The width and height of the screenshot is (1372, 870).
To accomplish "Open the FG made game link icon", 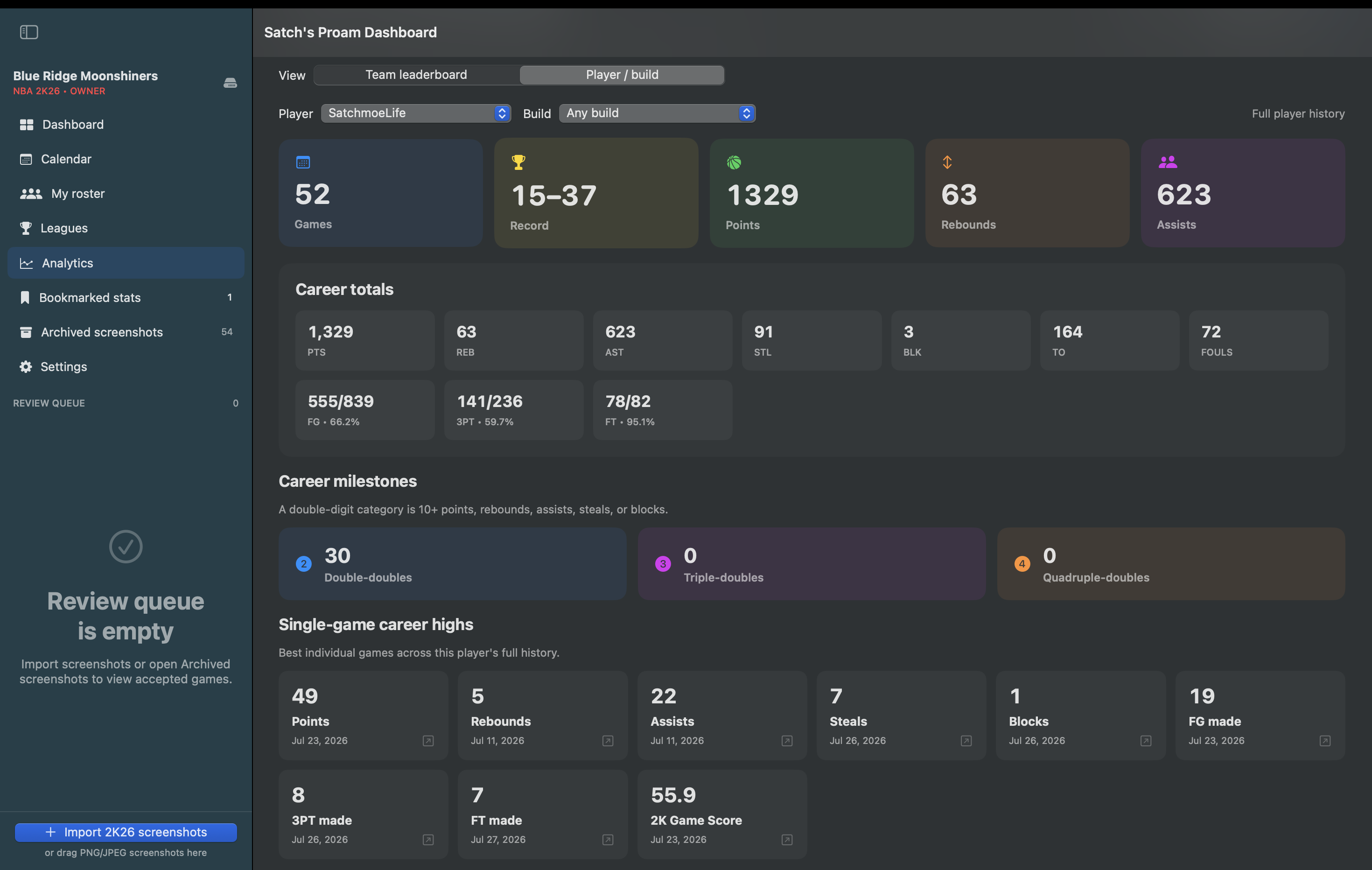I will click(1325, 741).
